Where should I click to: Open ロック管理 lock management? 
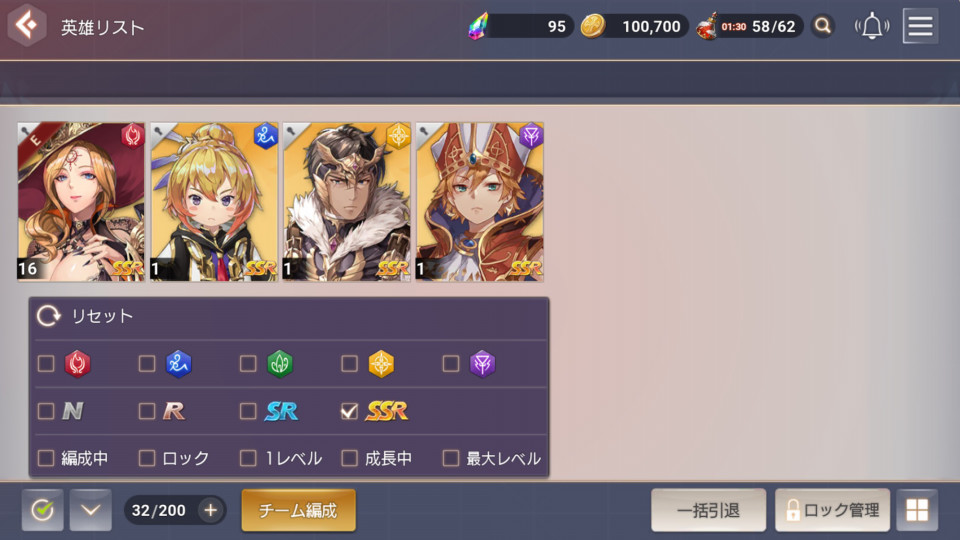pos(833,510)
